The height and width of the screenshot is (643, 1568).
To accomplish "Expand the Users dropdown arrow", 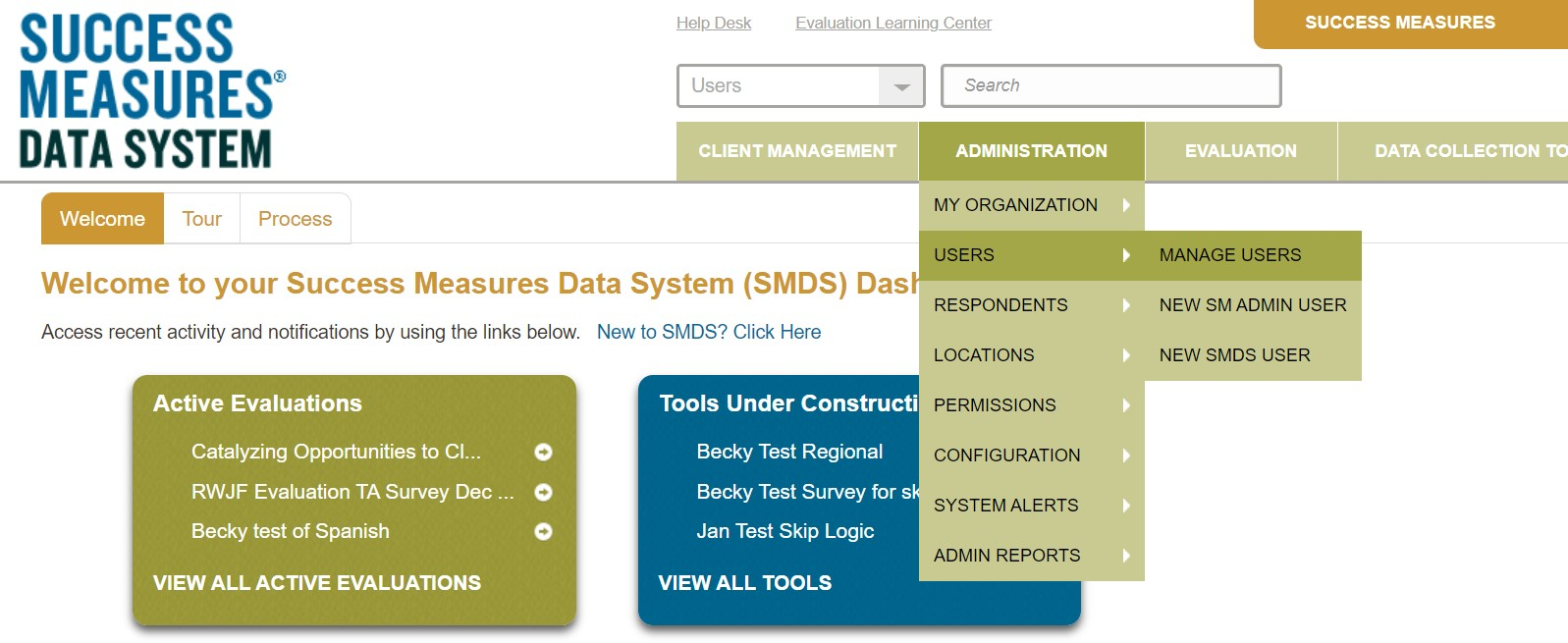I will tap(901, 86).
